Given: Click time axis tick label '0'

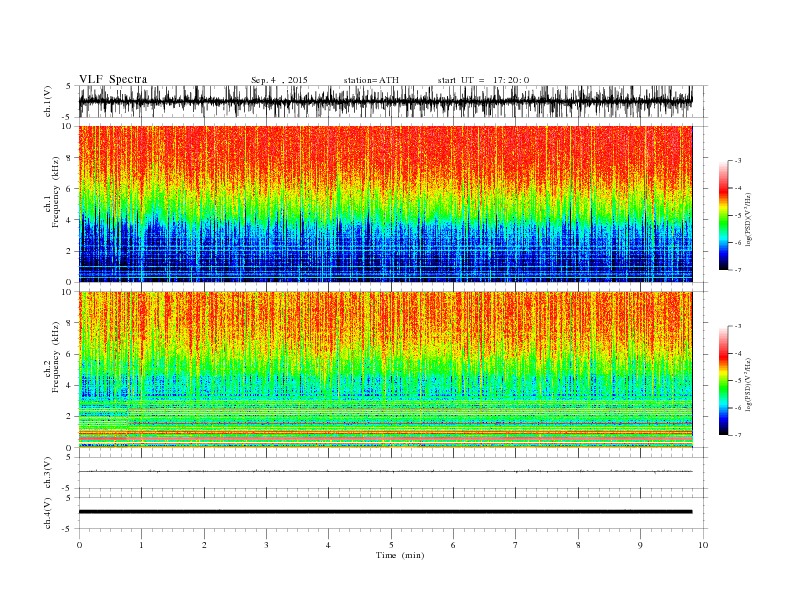Looking at the screenshot, I should click(79, 545).
